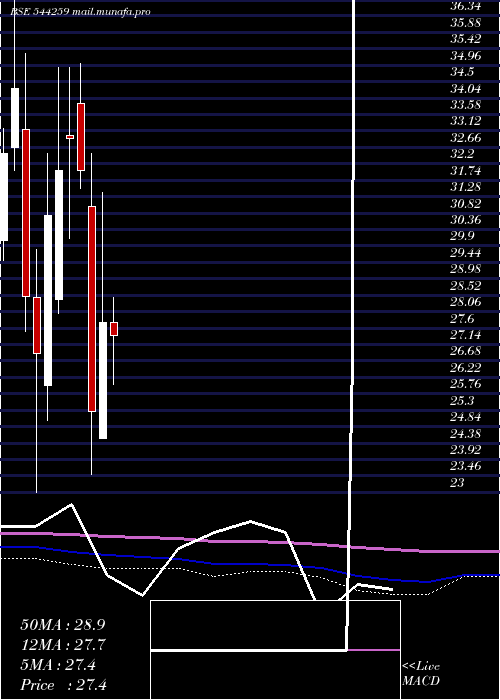This screenshot has height=700, width=500.
Task: Click the 29.9 price axis label
Action: [x=462, y=236]
